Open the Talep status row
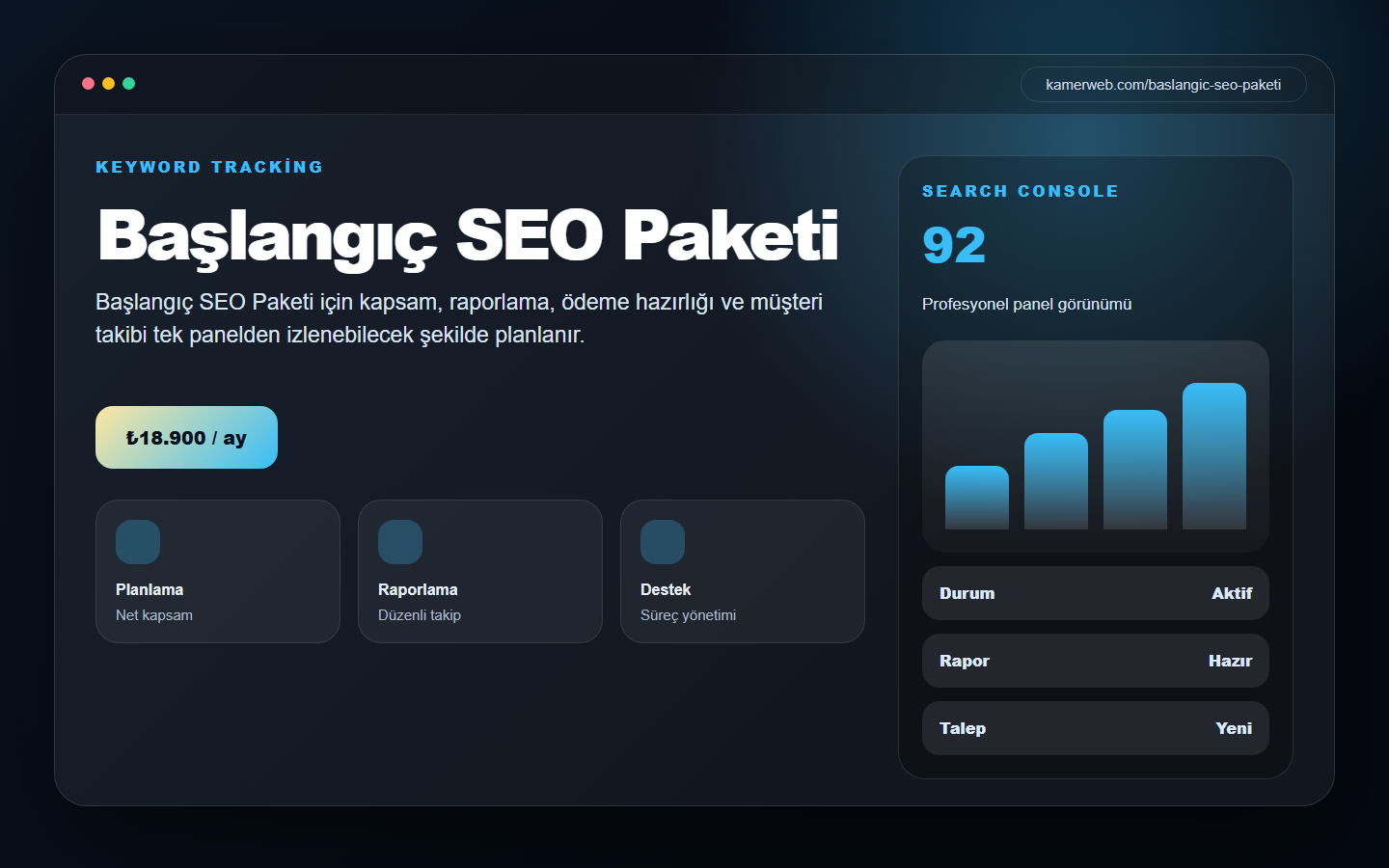The height and width of the screenshot is (868, 1389). [1096, 728]
